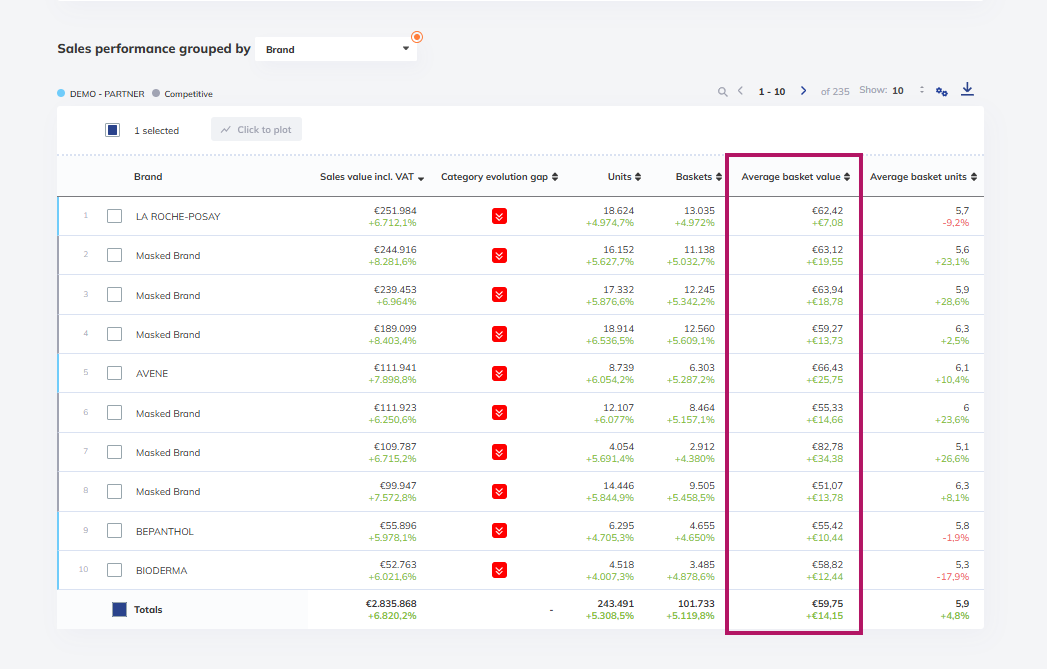Click the orange info dot by Brand dropdown
Viewport: 1047px width, 669px height.
(x=417, y=37)
